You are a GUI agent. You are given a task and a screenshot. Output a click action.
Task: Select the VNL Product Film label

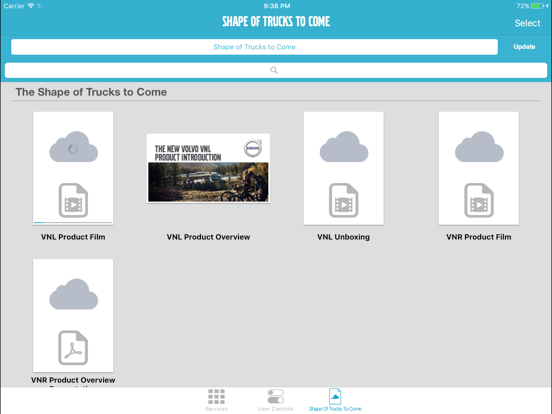pyautogui.click(x=73, y=237)
